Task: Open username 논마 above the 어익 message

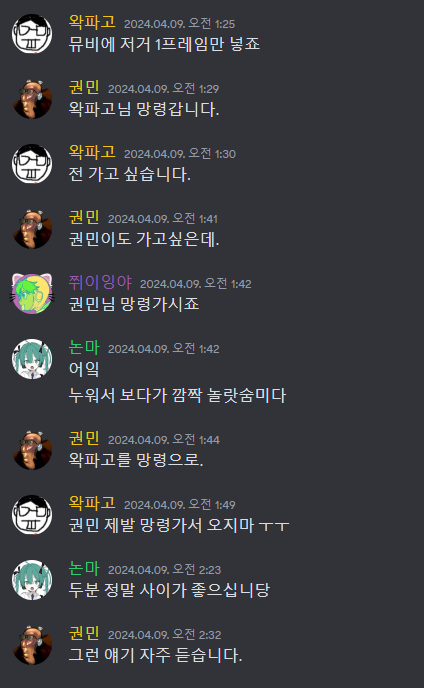Action: pyautogui.click(x=84, y=348)
